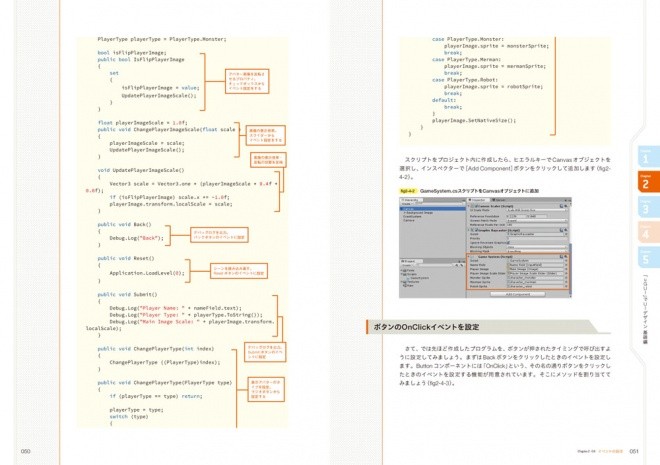Open object picker for Name Field
Viewport: 660px width, 465px height.
coord(566,265)
